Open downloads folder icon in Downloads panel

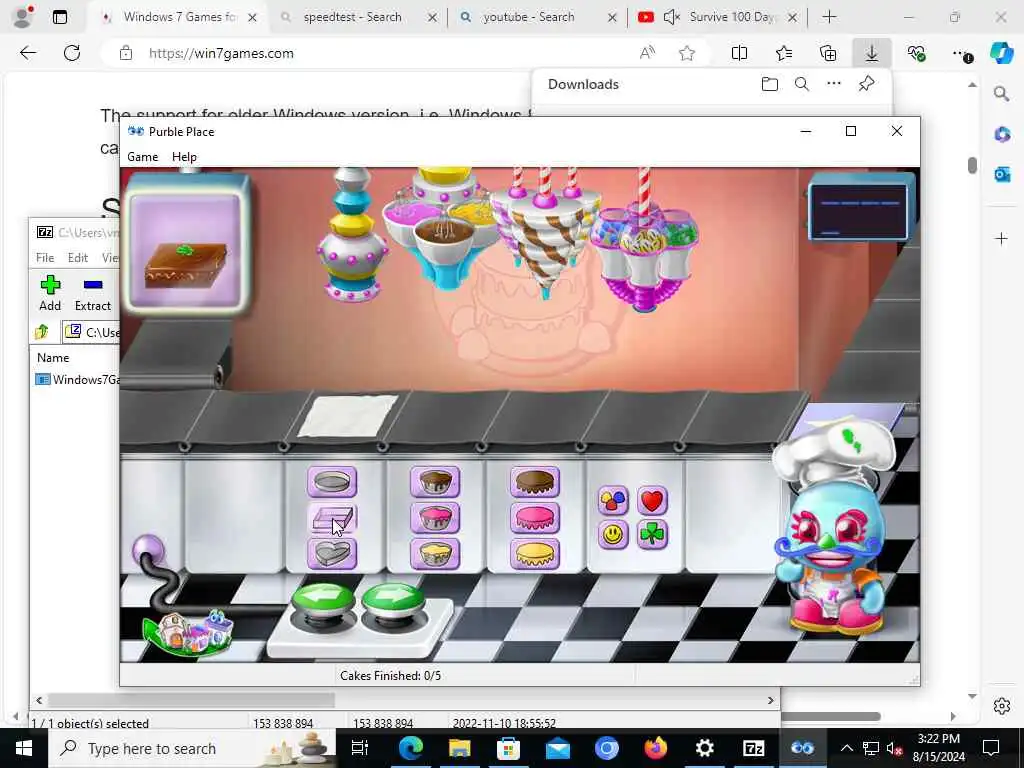770,84
